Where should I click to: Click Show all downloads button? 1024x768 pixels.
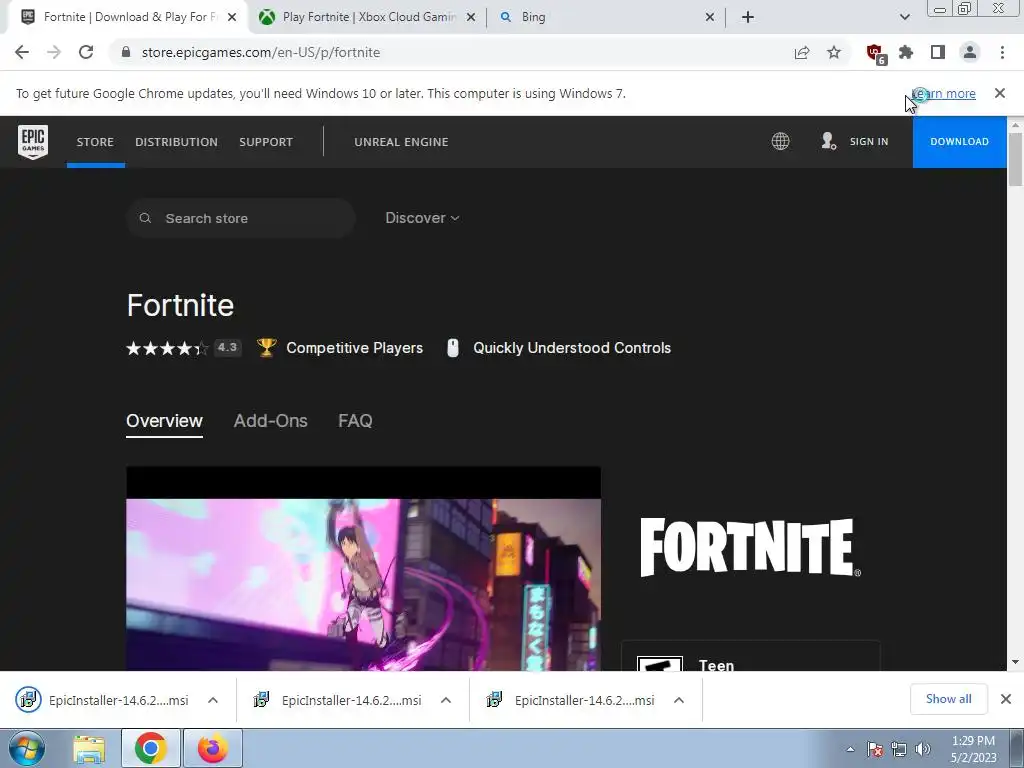point(948,699)
